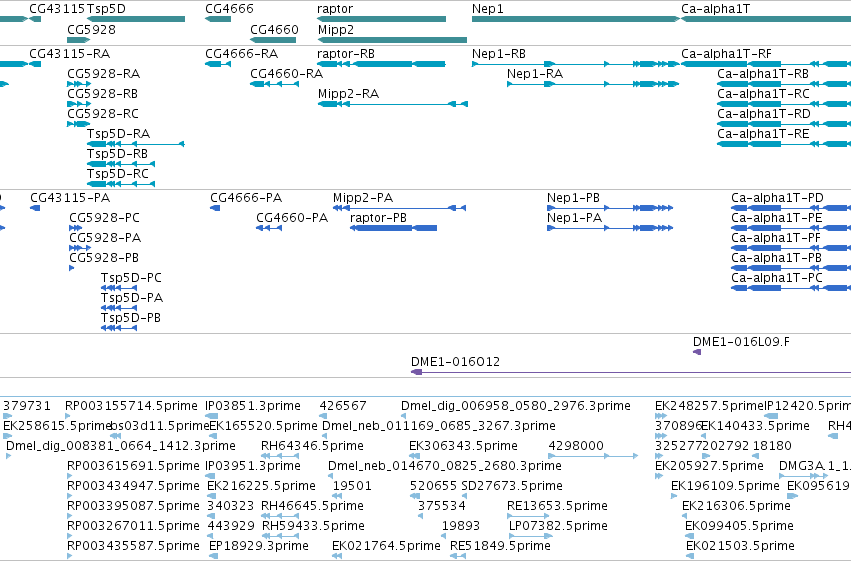This screenshot has height=561, width=851.
Task: Click the CG4660 gene label
Action: click(x=274, y=30)
